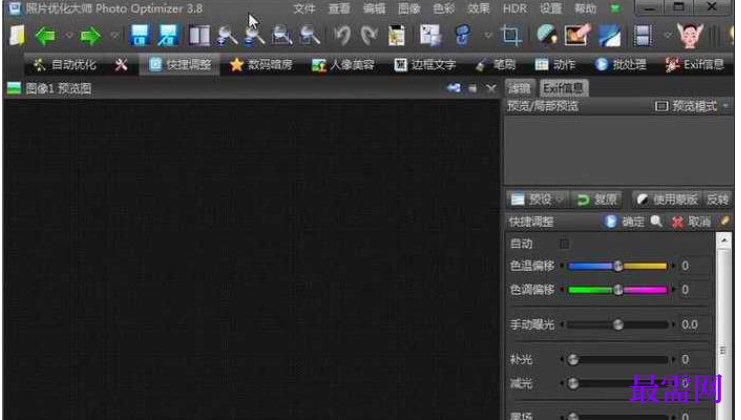Click the green icon next to 帮助 menu
Image resolution: width=741 pixels, height=420 pixels.
click(615, 9)
